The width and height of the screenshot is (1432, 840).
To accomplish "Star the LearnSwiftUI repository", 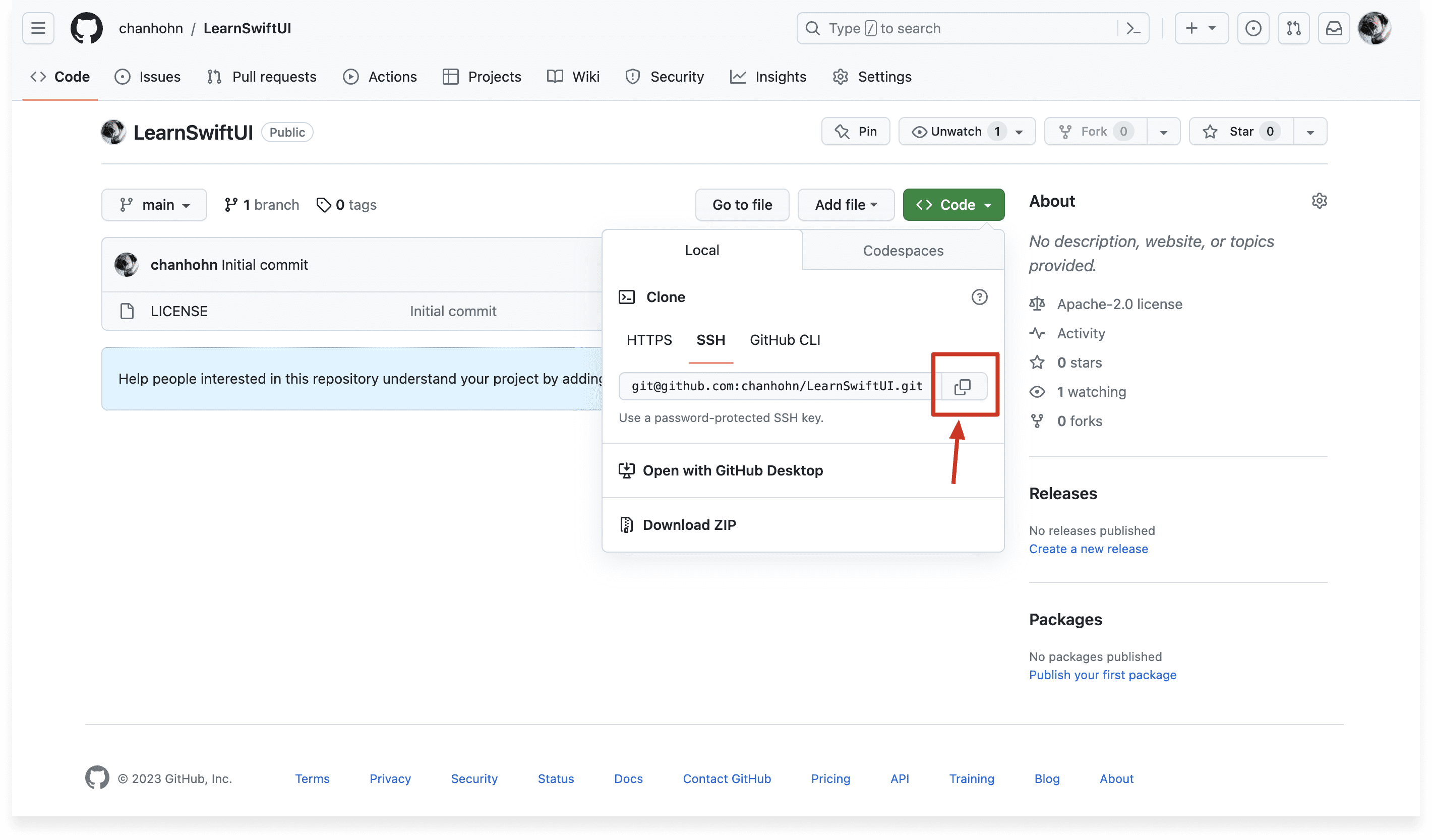I will click(x=1241, y=131).
